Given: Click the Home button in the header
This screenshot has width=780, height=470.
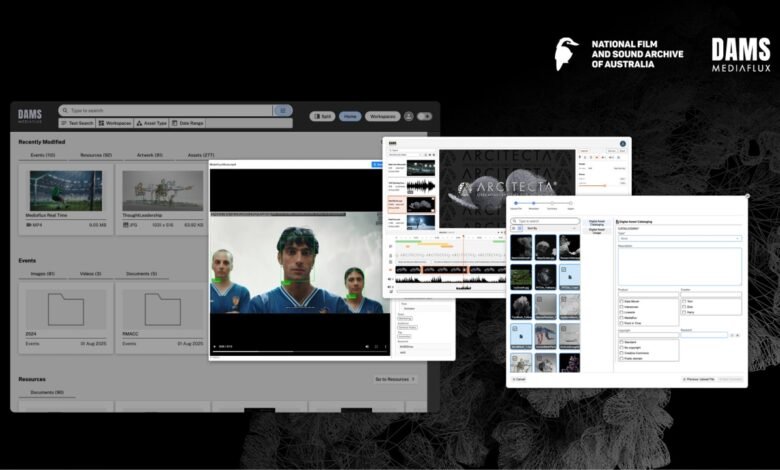Looking at the screenshot, I should point(350,116).
